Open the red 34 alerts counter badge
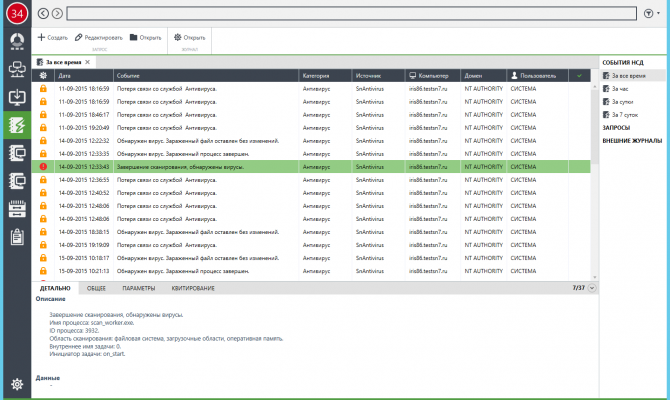The width and height of the screenshot is (670, 400). [17, 13]
